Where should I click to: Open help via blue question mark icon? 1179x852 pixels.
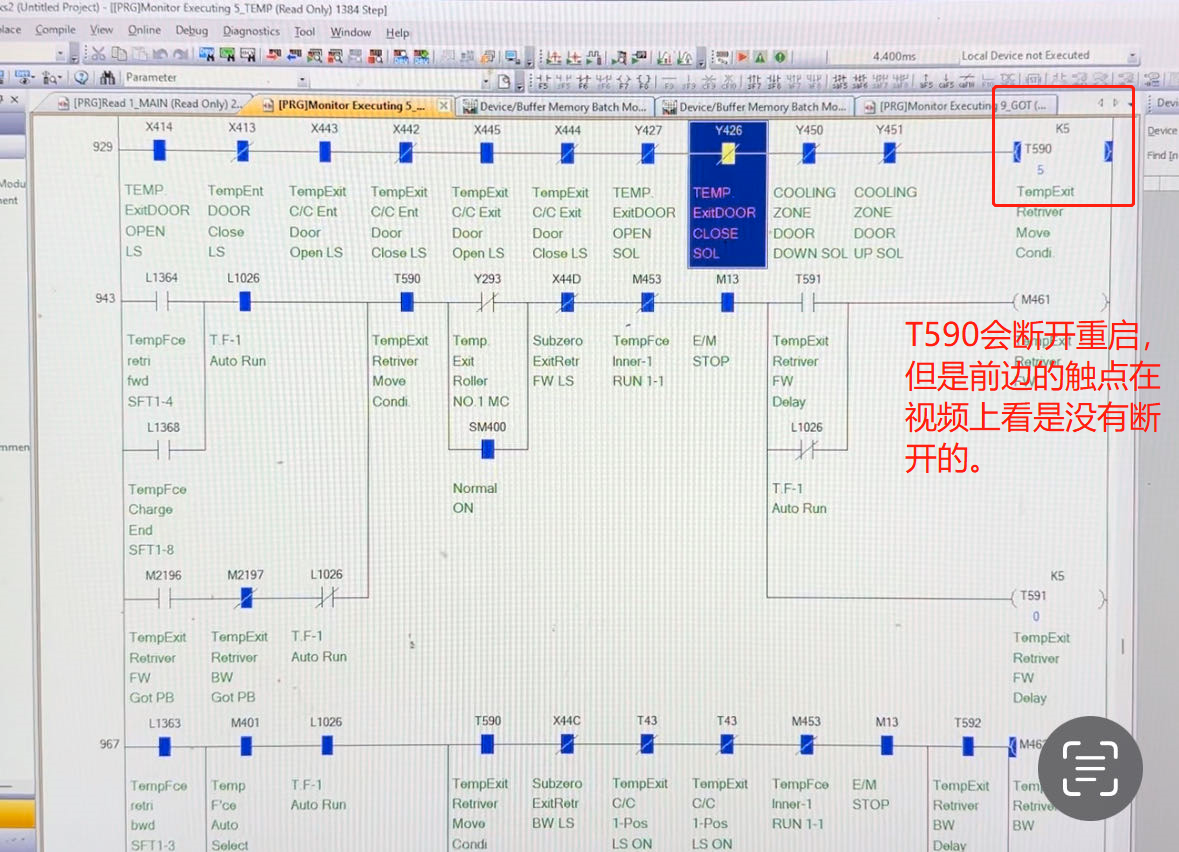(81, 78)
